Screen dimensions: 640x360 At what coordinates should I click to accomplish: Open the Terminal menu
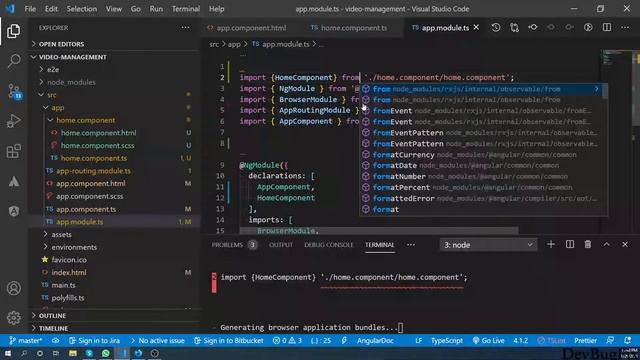coord(186,9)
